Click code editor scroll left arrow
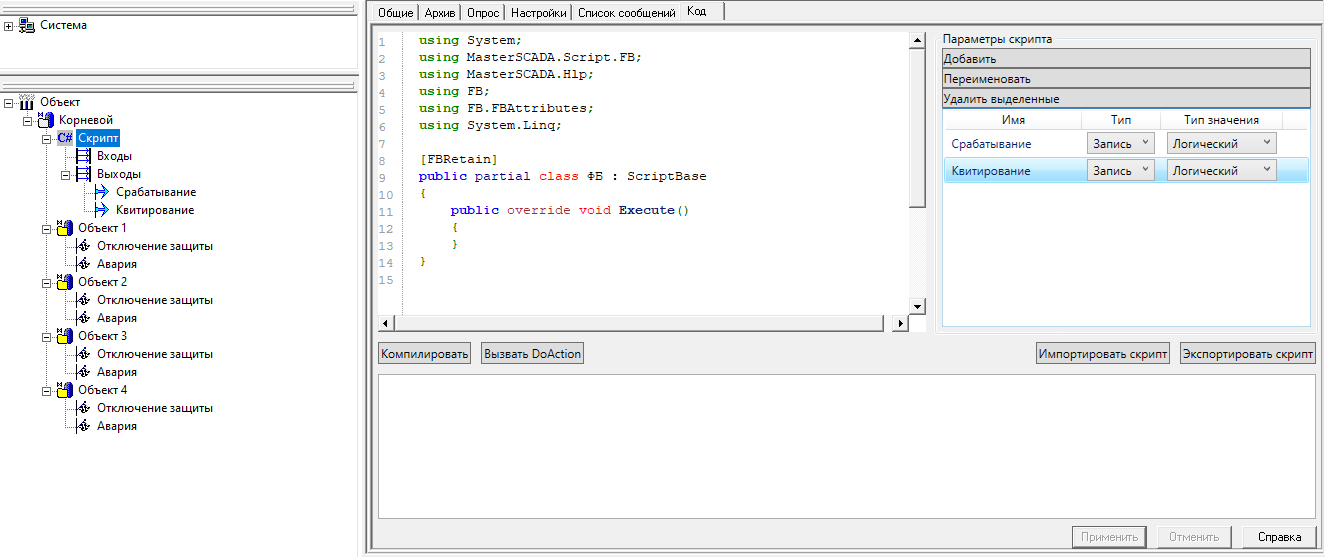This screenshot has width=1325, height=557. click(386, 323)
